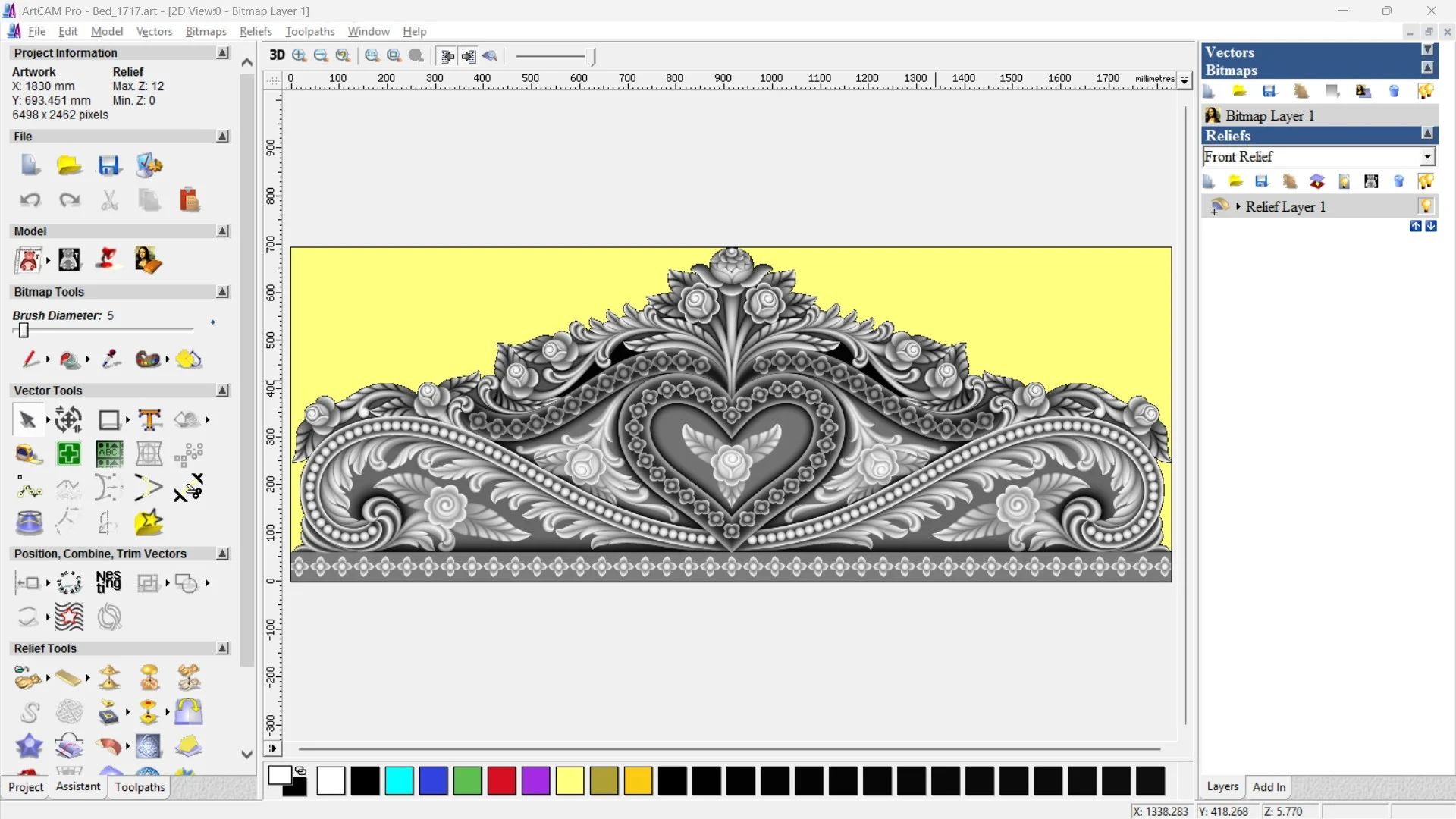
Task: Toggle all relief layers visibility bulb
Action: [1426, 181]
